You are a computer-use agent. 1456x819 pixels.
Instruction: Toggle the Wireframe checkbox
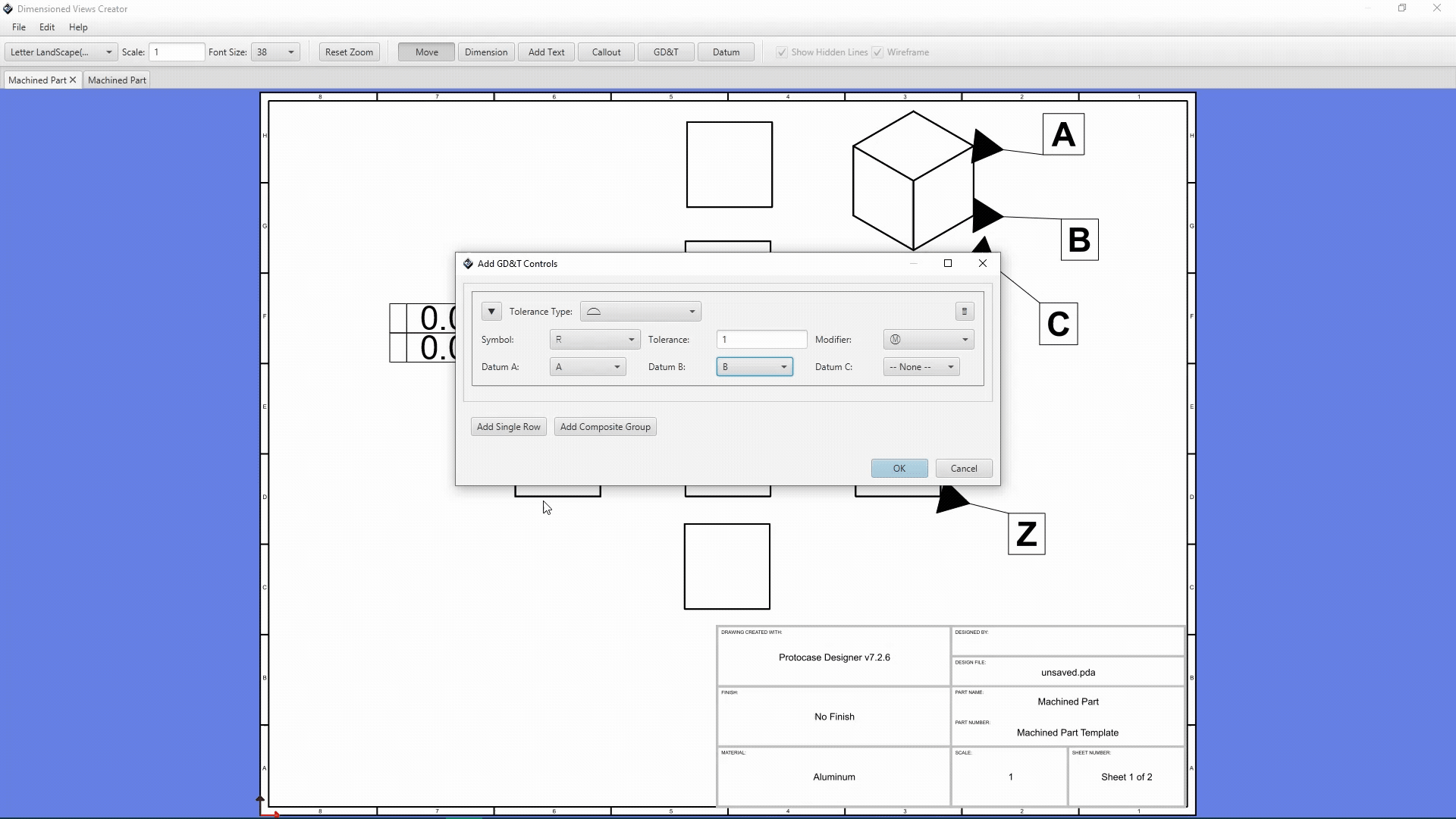click(x=877, y=52)
